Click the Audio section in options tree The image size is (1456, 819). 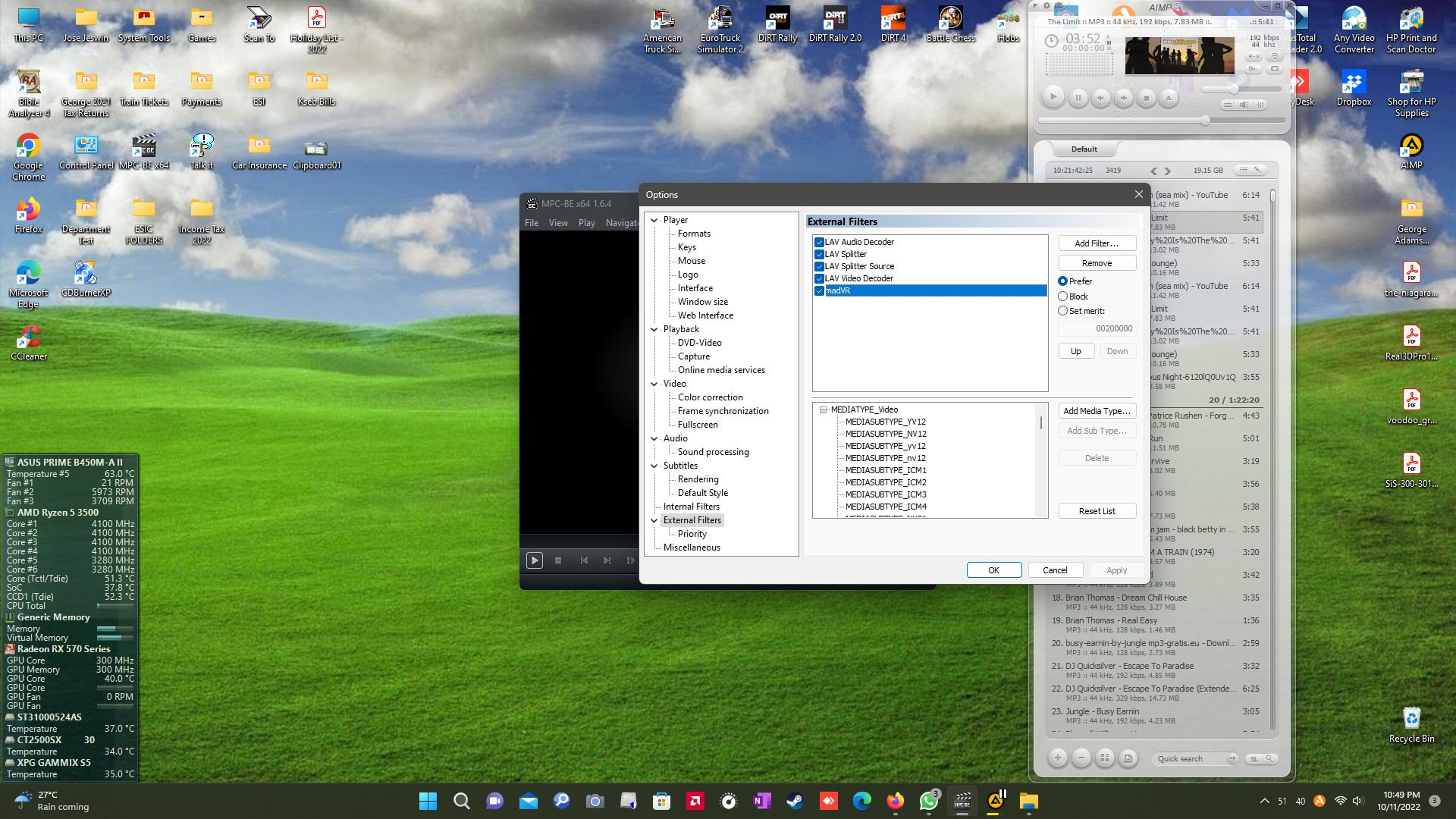pyautogui.click(x=676, y=438)
